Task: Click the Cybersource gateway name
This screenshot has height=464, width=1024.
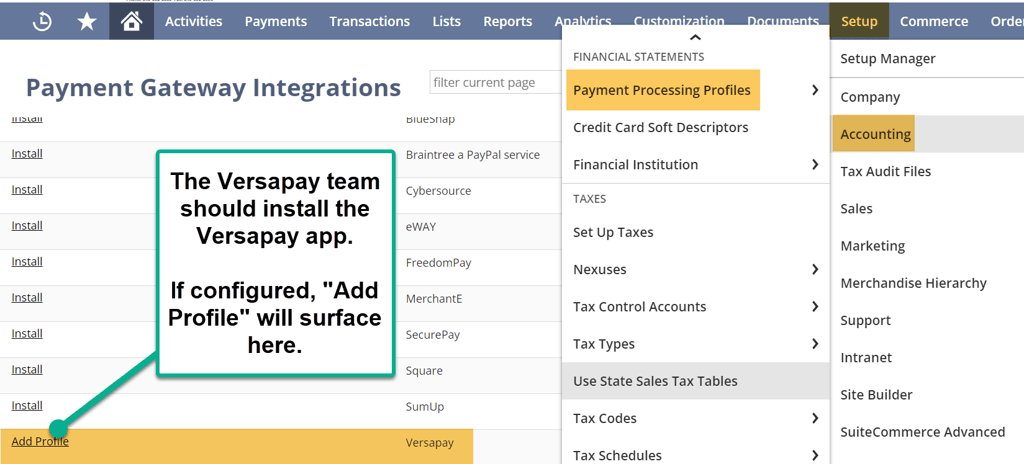Action: tap(438, 191)
